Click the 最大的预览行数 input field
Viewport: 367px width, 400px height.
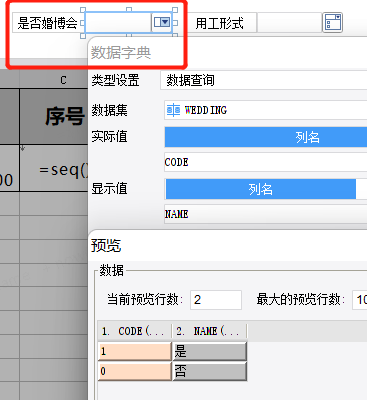[x=360, y=300]
